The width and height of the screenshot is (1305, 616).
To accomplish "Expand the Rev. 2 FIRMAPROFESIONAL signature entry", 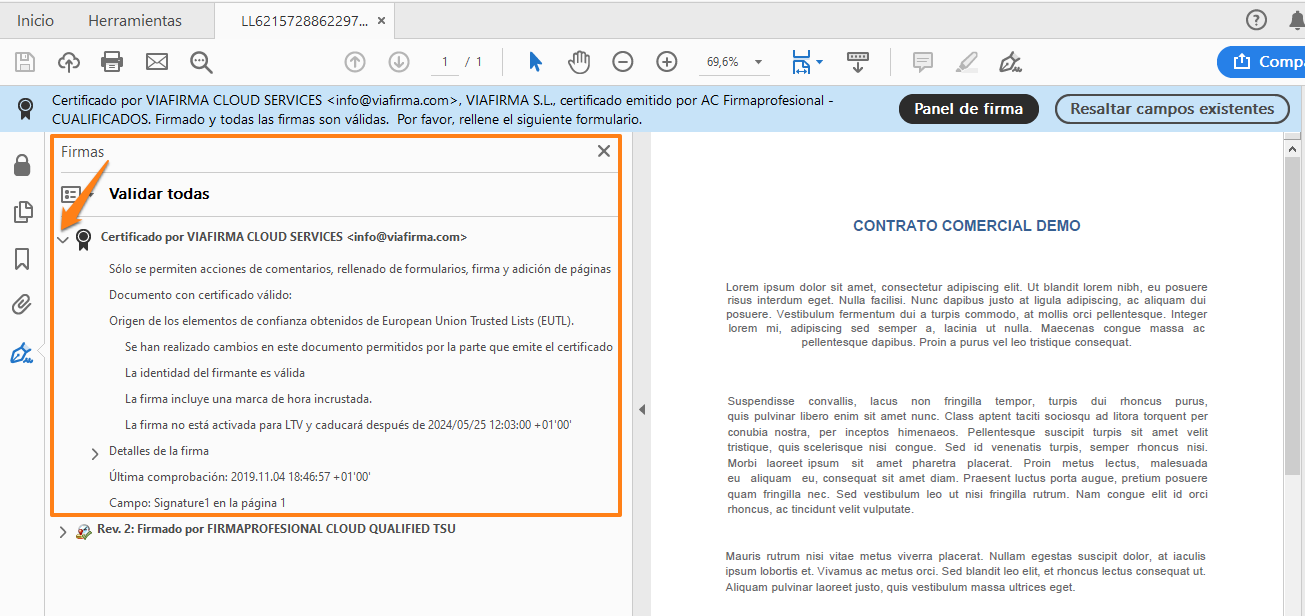I will [x=63, y=530].
